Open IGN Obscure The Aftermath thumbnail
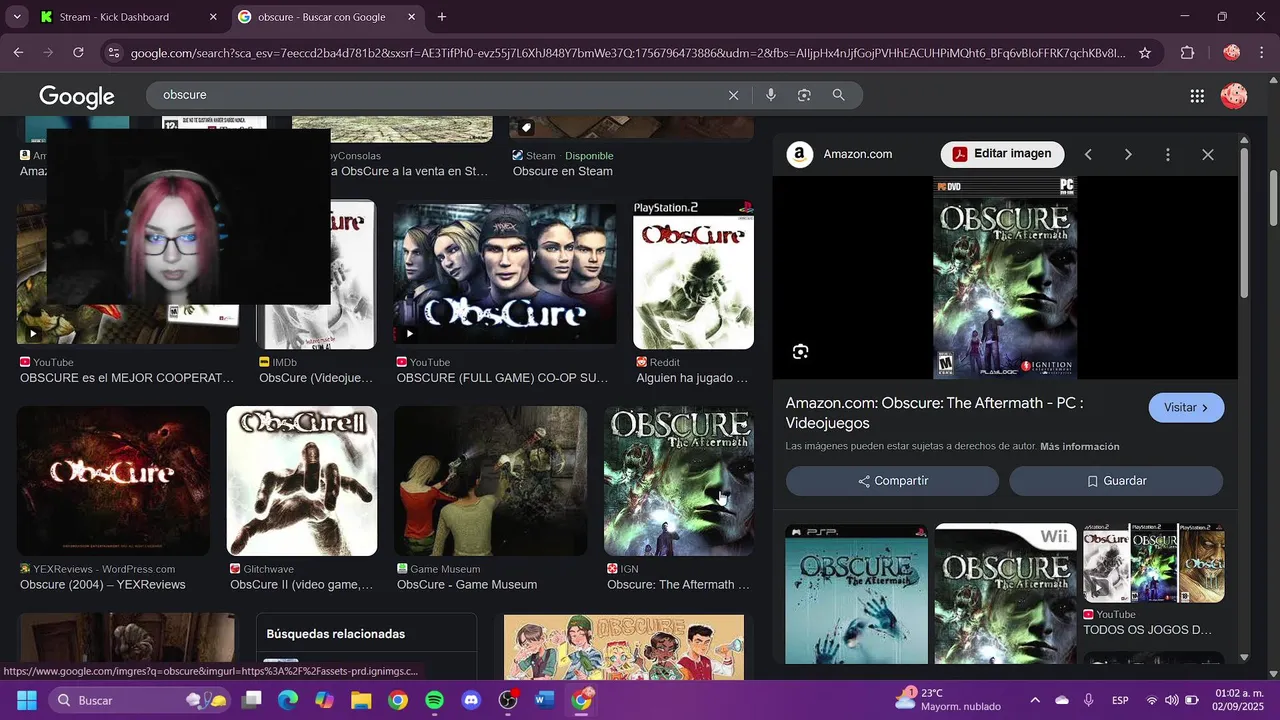Viewport: 1280px width, 720px height. (679, 481)
